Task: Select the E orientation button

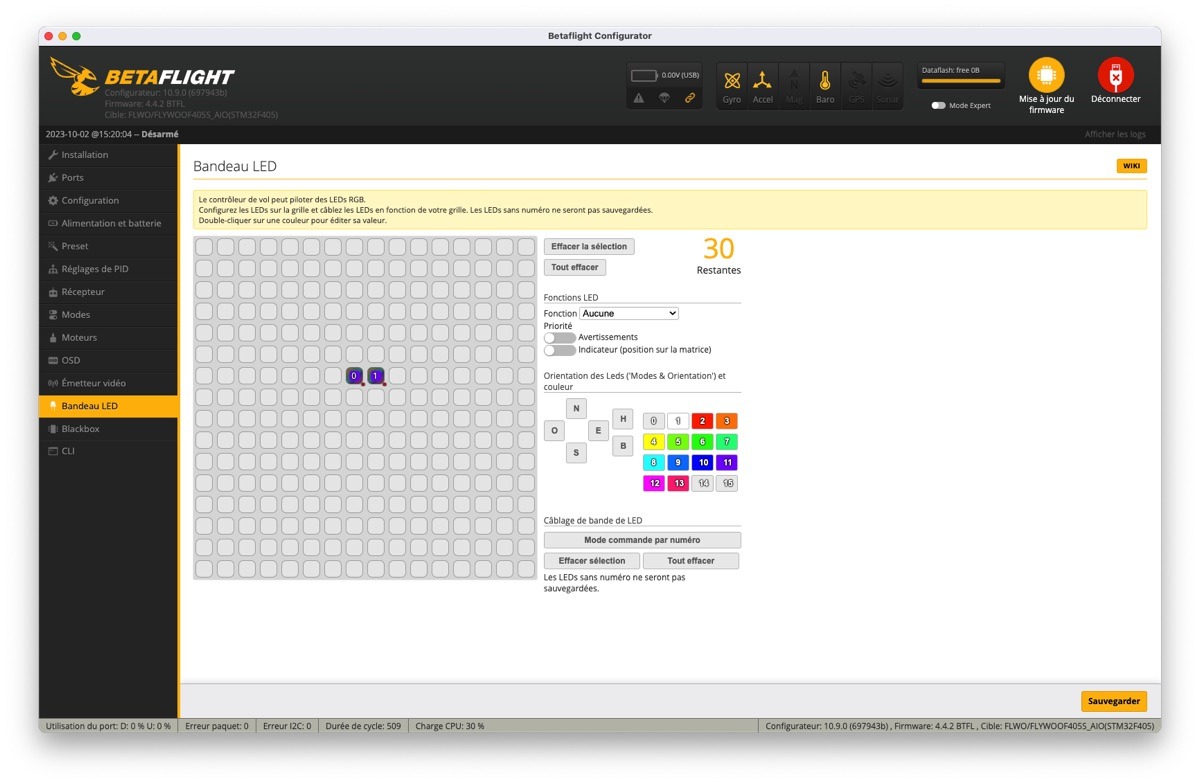Action: 598,431
